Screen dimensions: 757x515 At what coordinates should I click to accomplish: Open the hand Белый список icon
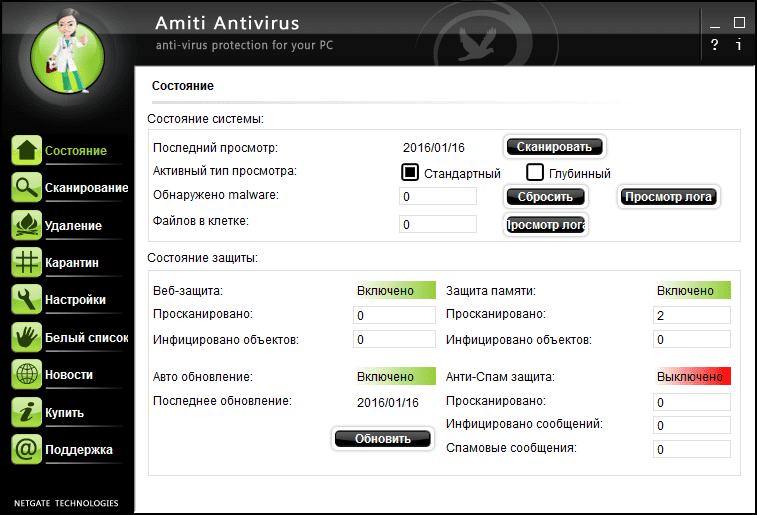[26, 337]
